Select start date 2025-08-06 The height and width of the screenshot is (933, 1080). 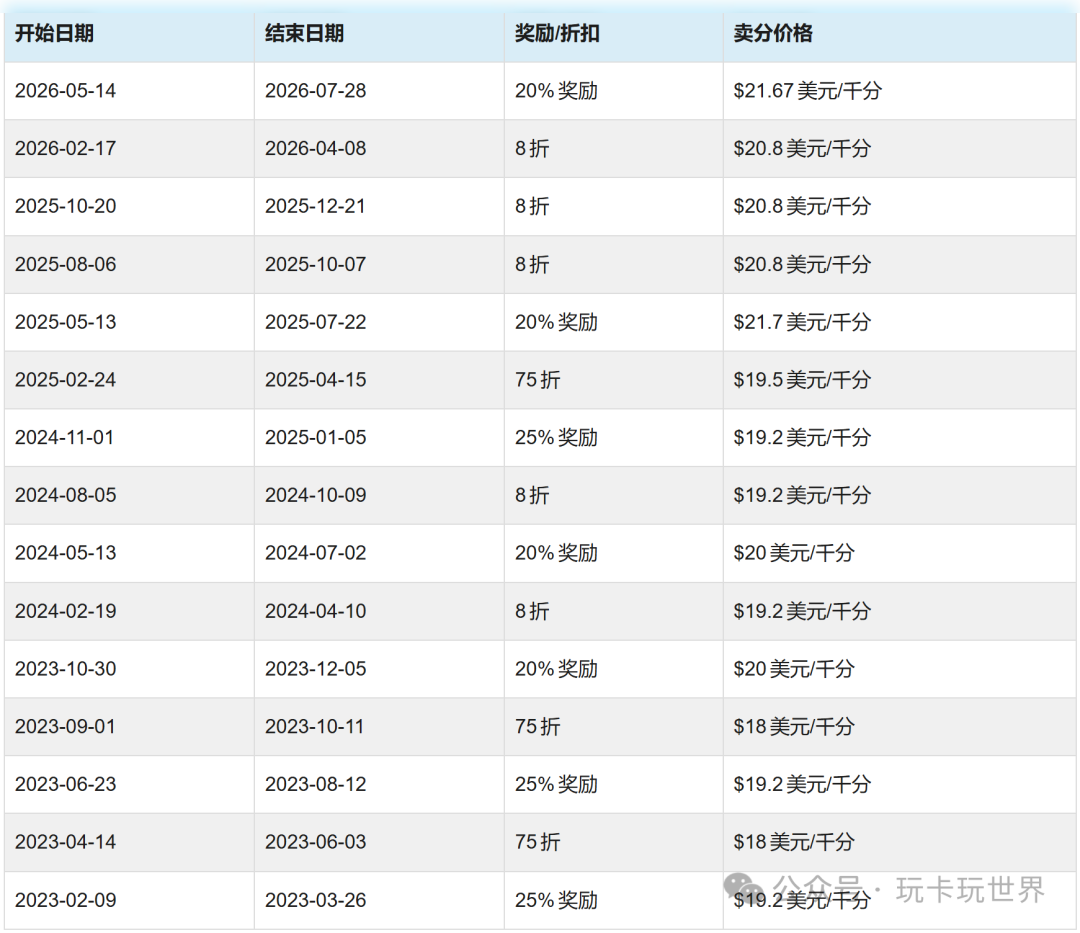[65, 264]
